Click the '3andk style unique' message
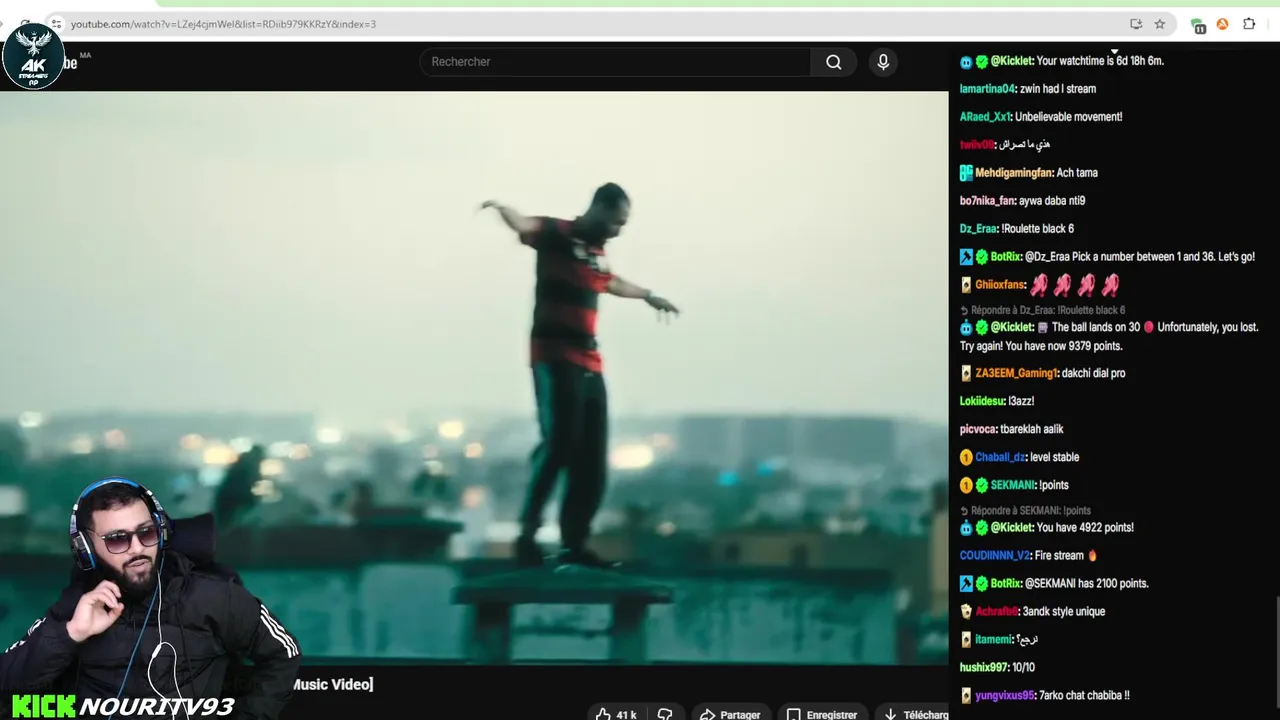The width and height of the screenshot is (1280, 720). click(x=1064, y=611)
